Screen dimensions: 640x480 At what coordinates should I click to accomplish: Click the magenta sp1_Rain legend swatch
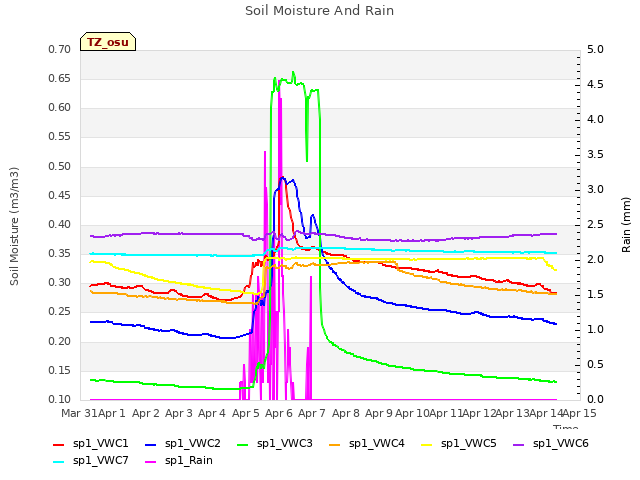click(151, 462)
